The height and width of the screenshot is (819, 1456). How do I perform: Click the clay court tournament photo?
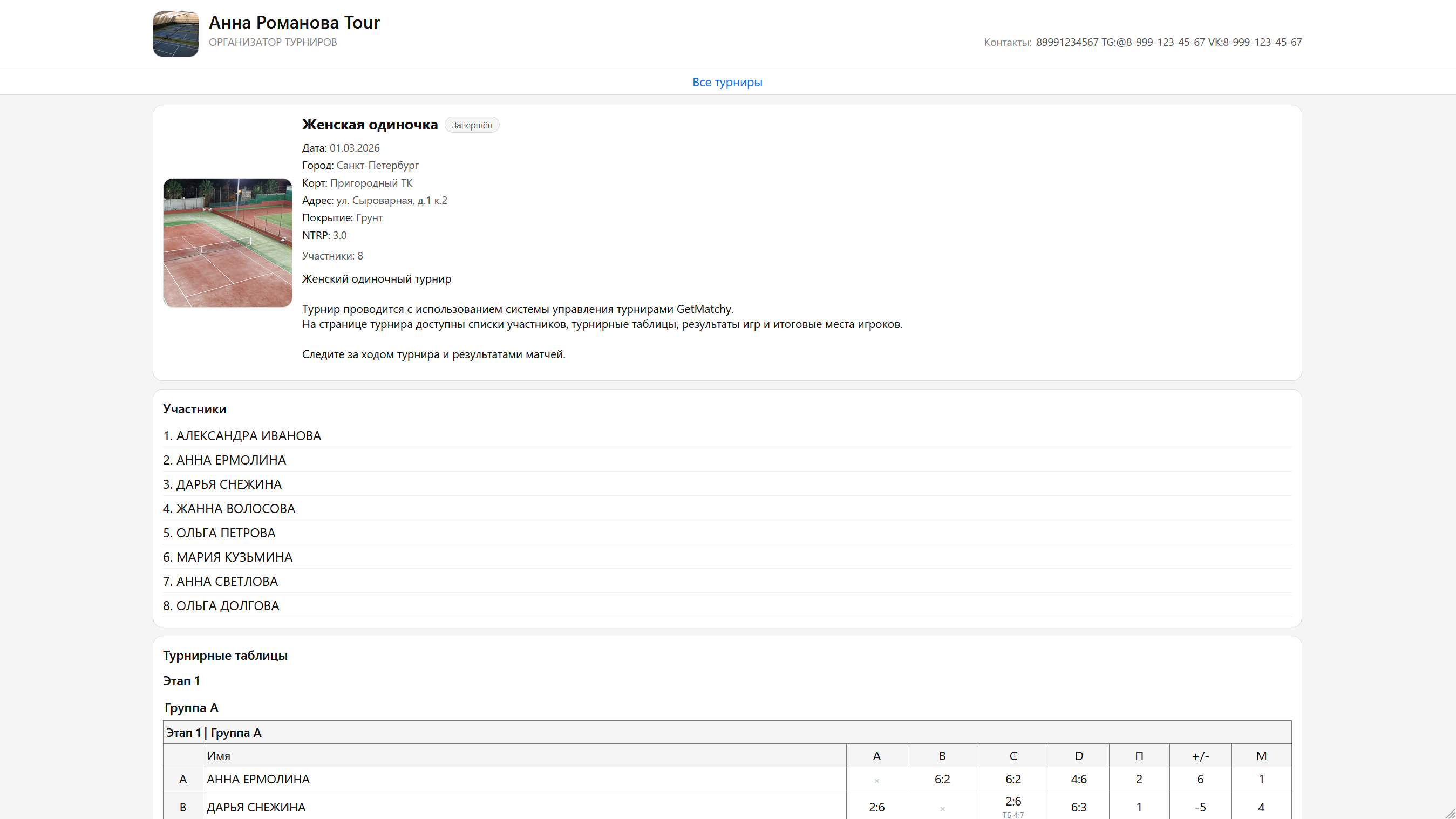click(x=227, y=242)
